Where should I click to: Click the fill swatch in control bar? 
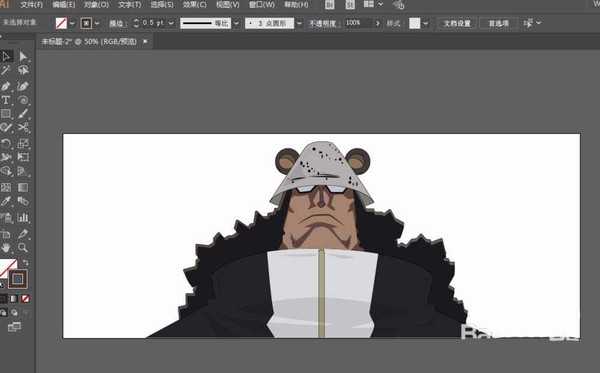(x=61, y=23)
